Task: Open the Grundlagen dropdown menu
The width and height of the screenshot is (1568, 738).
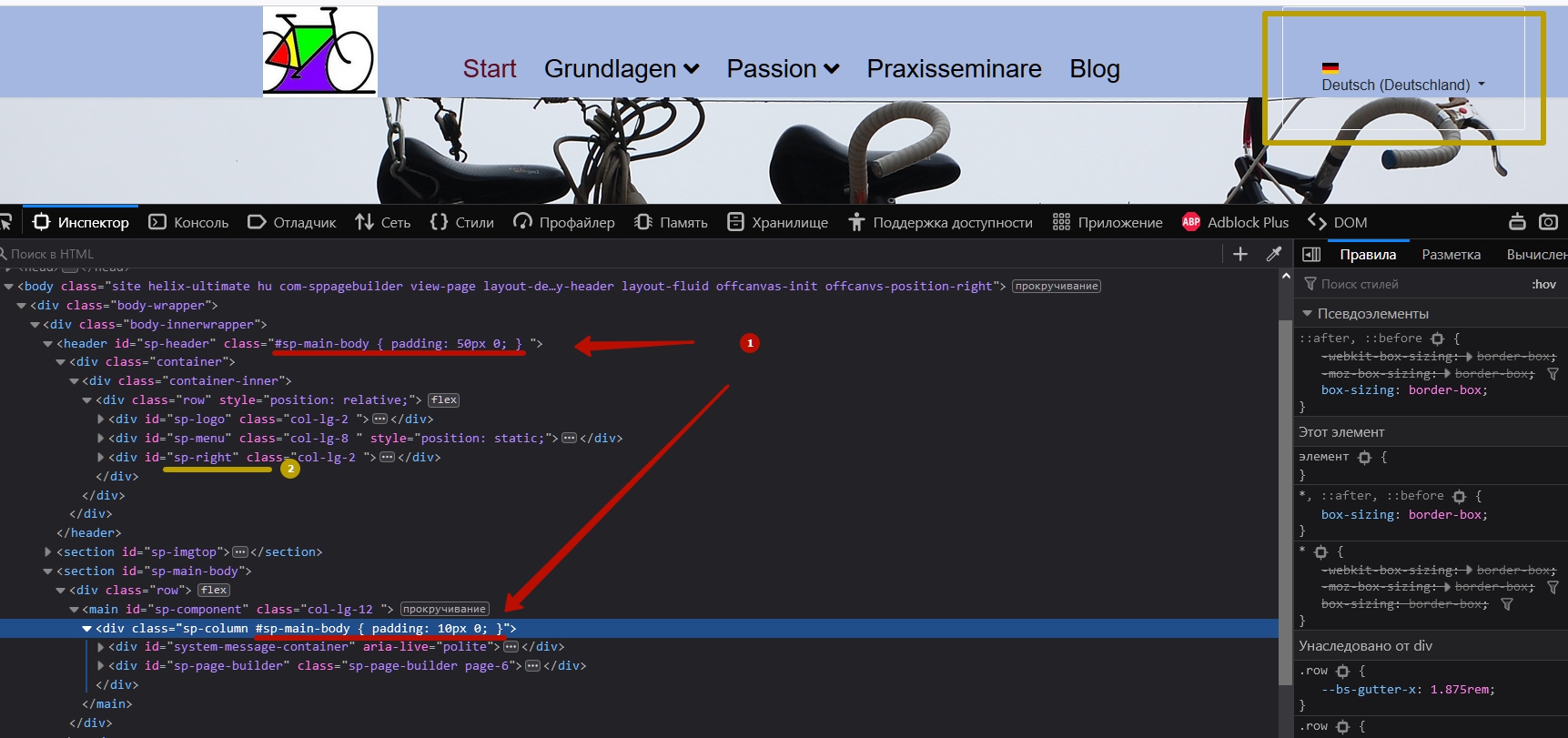Action: (x=621, y=69)
